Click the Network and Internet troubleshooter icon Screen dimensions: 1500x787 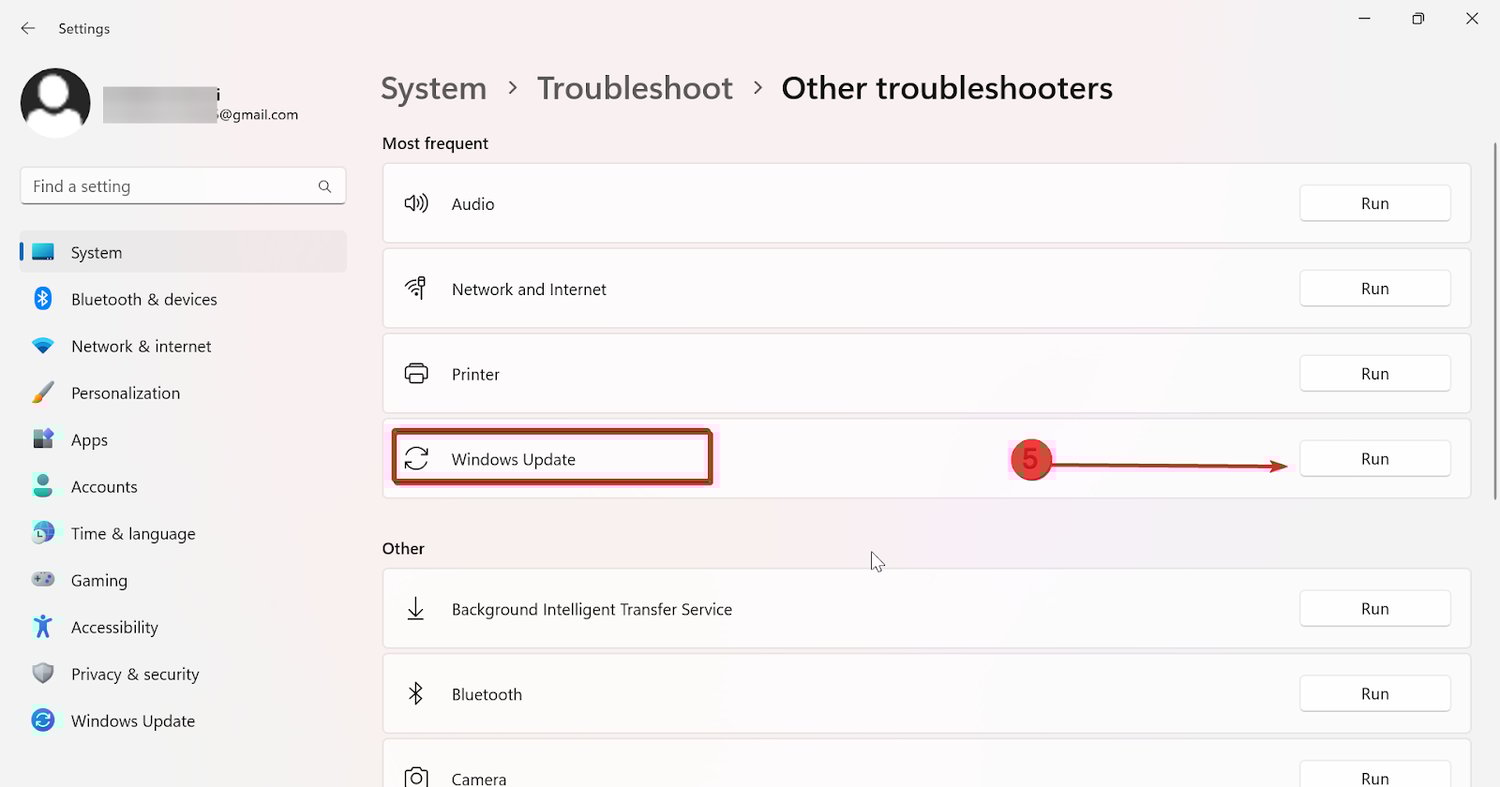(x=416, y=288)
